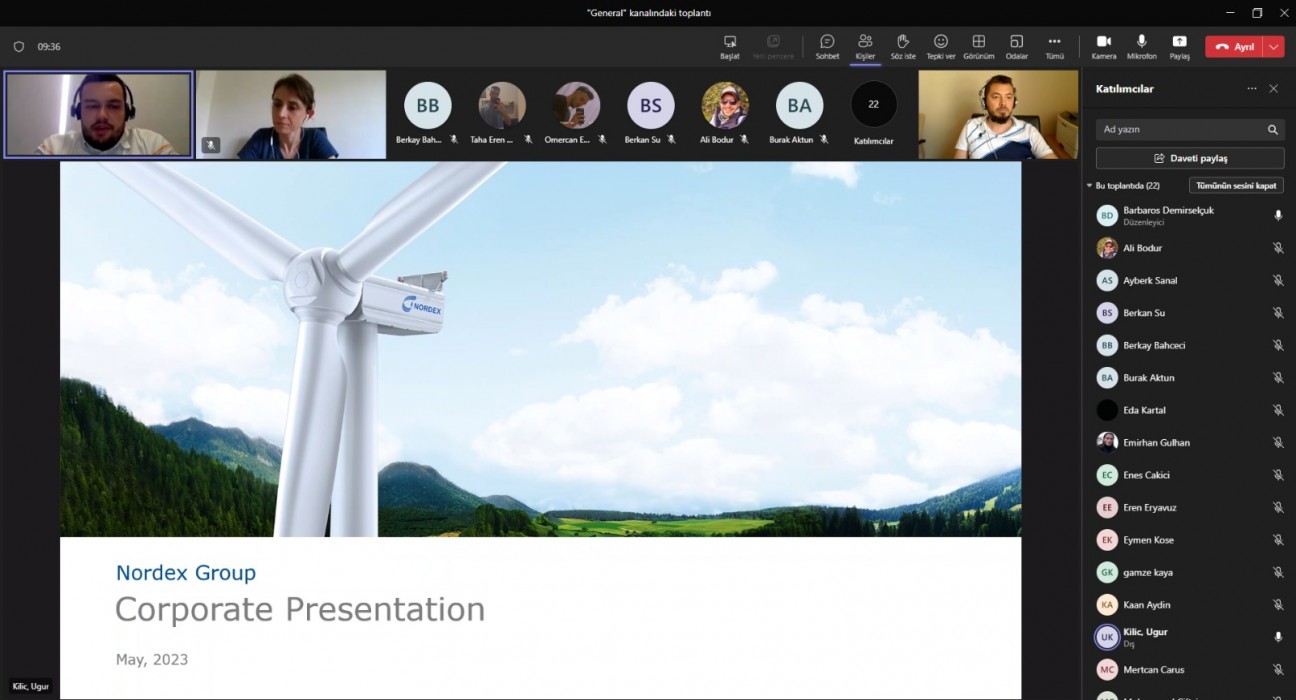Image resolution: width=1296 pixels, height=700 pixels.
Task: Click the 22 Katılımcılar overflow bubble
Action: pos(873,105)
